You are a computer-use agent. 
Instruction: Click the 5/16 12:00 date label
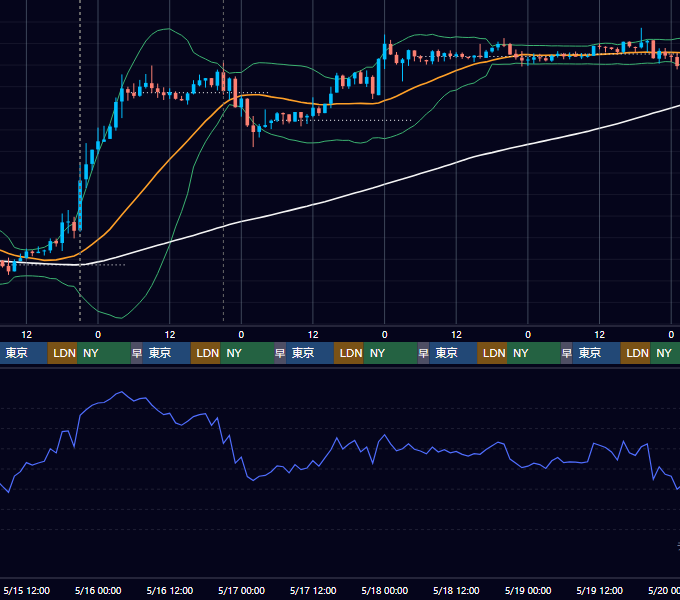click(170, 590)
